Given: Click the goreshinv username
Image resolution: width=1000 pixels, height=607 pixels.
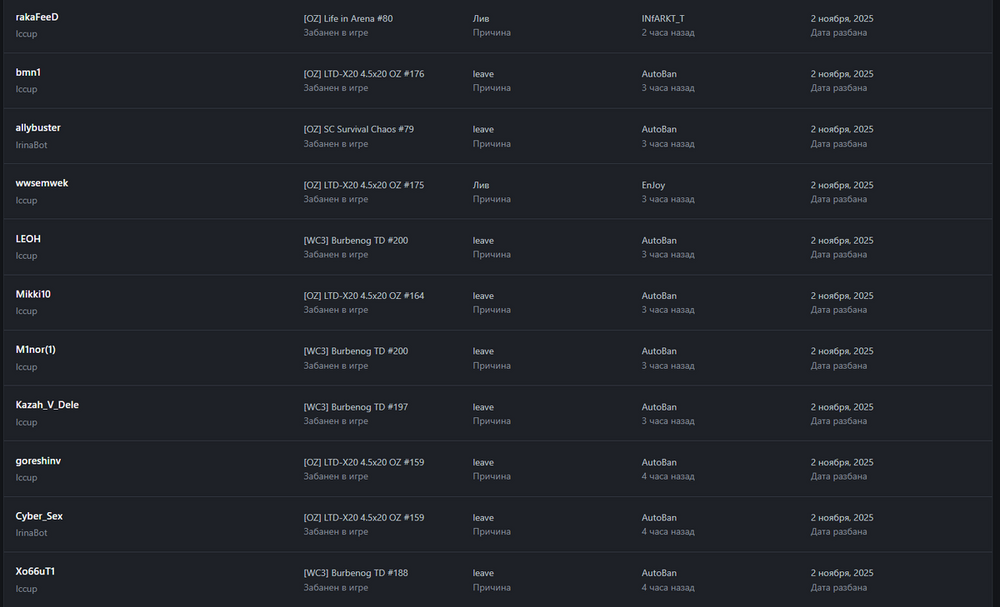Looking at the screenshot, I should [x=38, y=461].
